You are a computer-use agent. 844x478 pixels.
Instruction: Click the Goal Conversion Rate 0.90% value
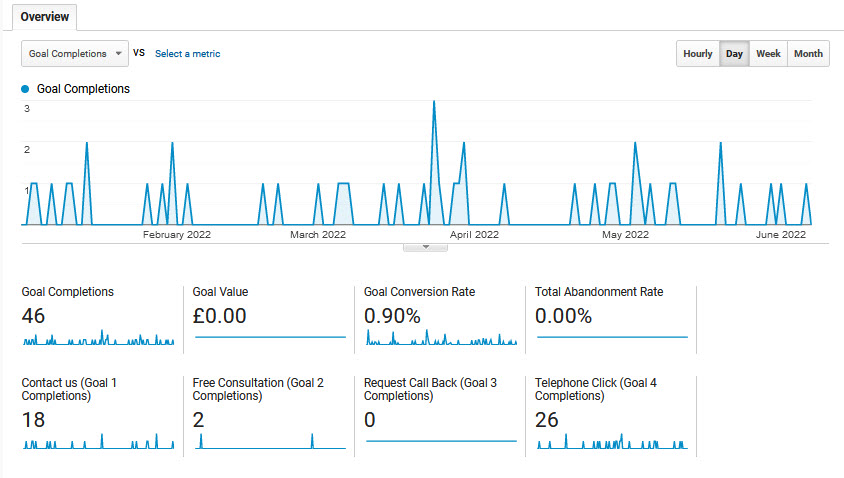pos(393,316)
